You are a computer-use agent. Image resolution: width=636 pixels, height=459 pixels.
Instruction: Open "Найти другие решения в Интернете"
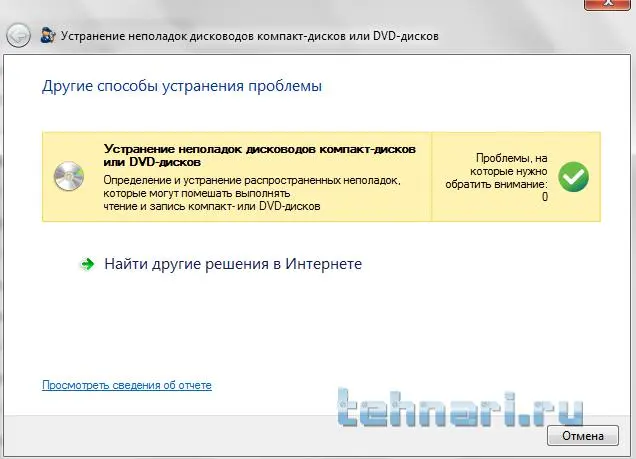coord(233,264)
